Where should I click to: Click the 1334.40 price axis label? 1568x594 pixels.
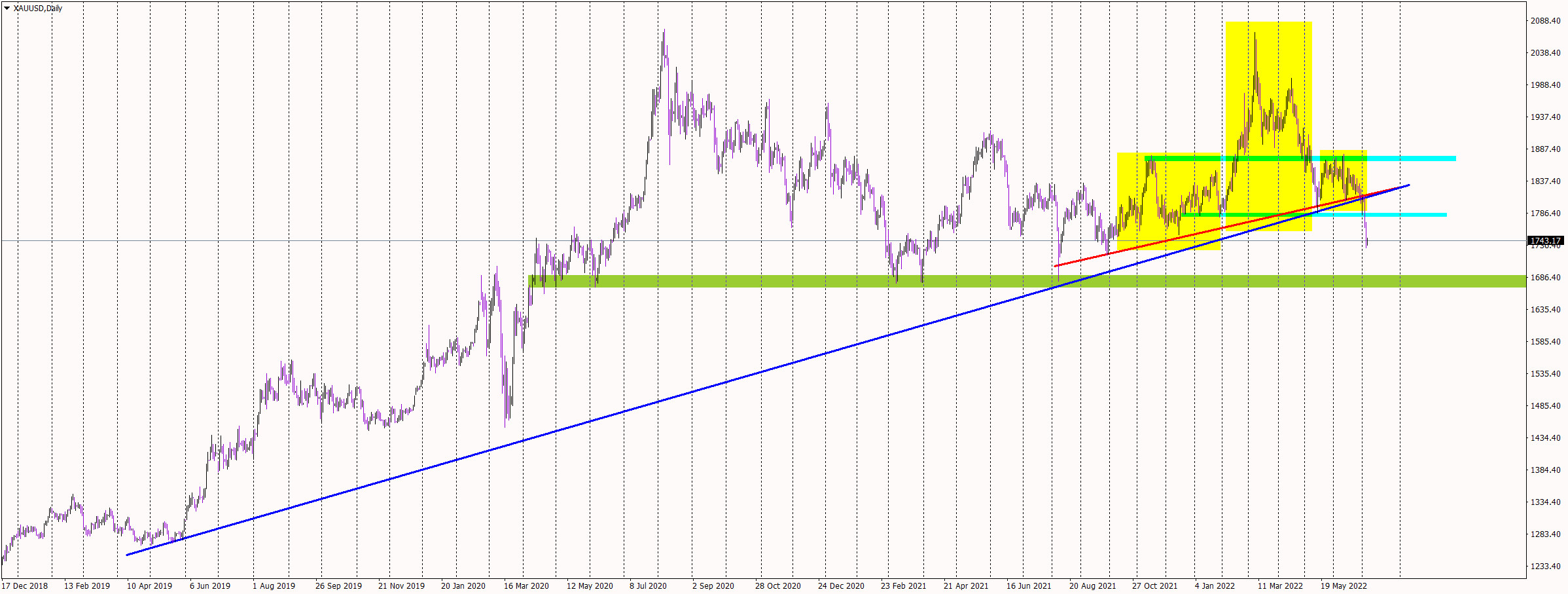pyautogui.click(x=1545, y=502)
